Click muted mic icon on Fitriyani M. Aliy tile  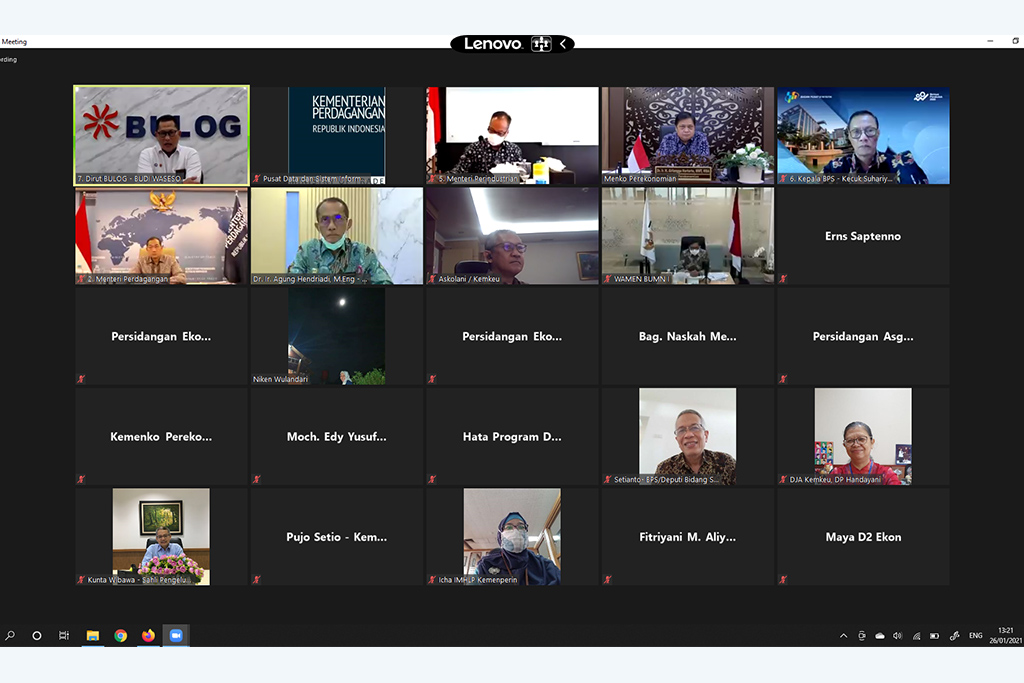pos(607,579)
